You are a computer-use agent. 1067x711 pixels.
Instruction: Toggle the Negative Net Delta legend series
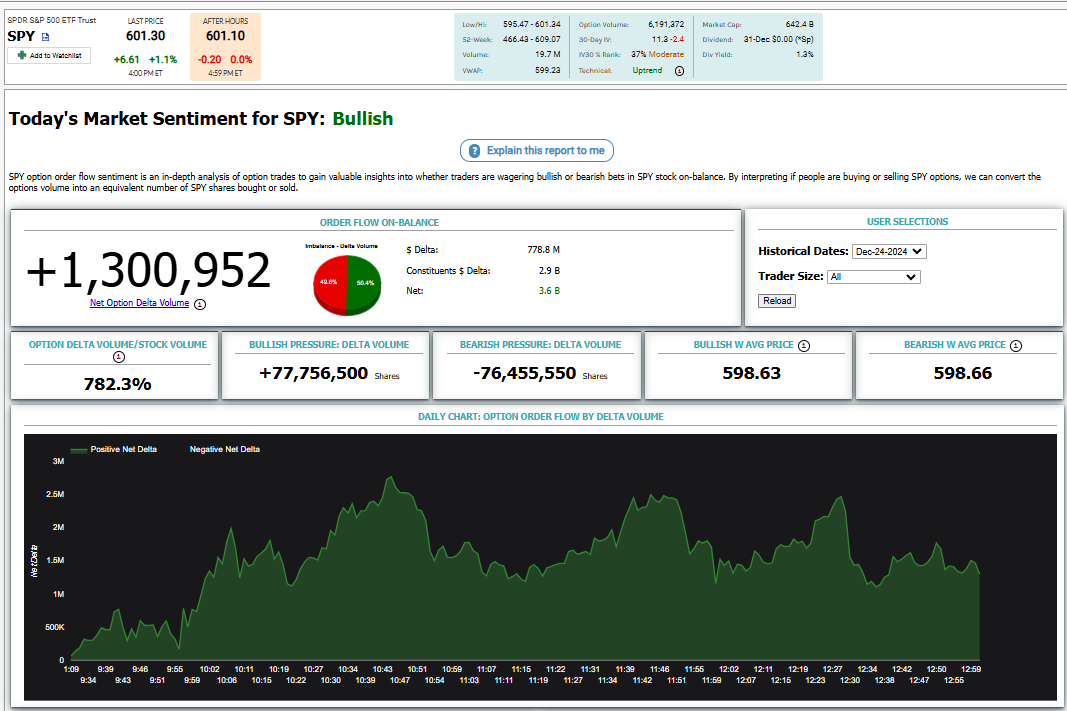click(x=225, y=449)
